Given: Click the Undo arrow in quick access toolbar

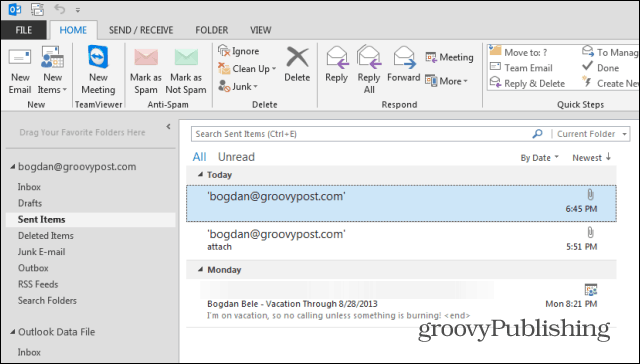Looking at the screenshot, I should tap(60, 9).
